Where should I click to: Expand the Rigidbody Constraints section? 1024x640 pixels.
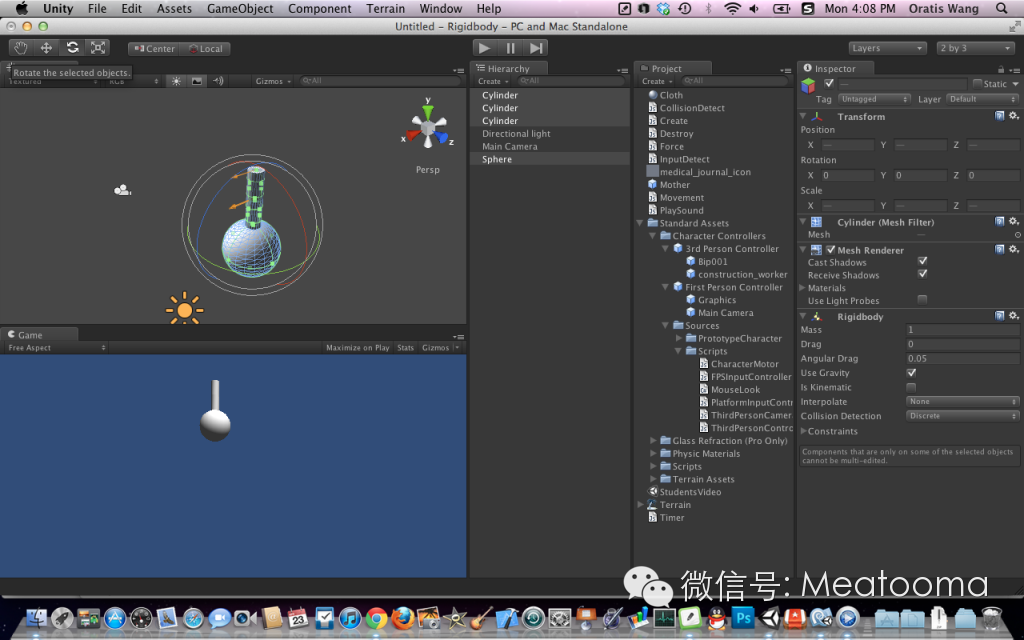[x=803, y=431]
